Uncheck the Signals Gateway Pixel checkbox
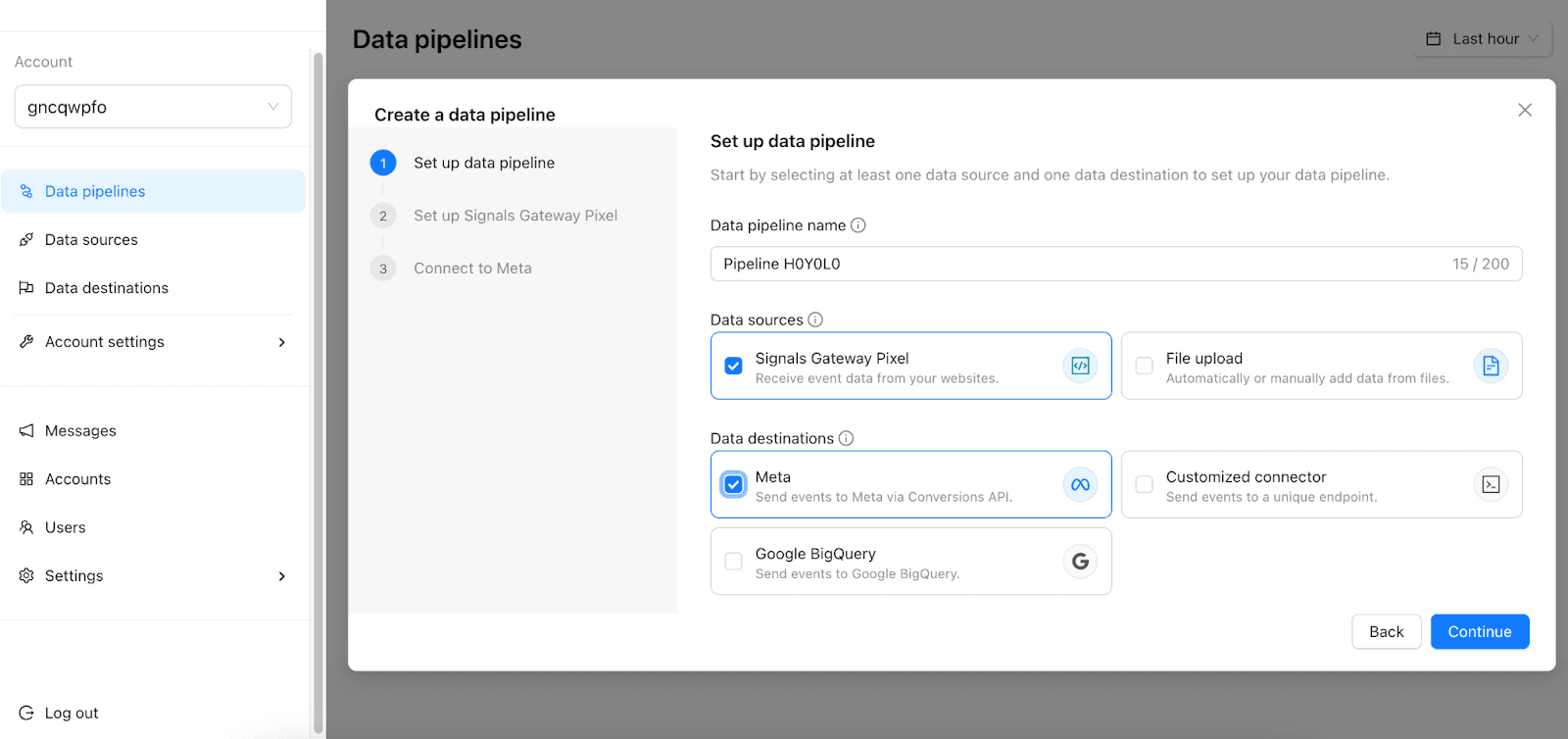Viewport: 1568px width, 739px height. [733, 366]
